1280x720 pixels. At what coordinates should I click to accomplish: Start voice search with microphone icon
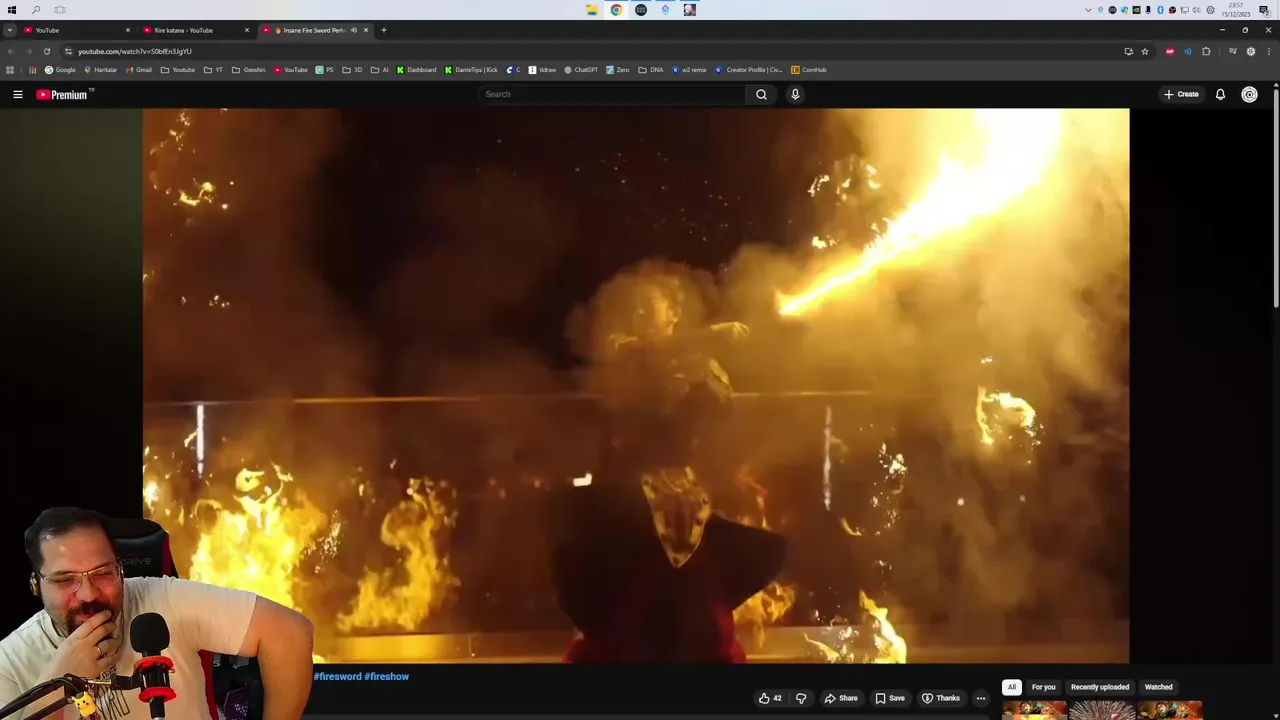coord(795,94)
